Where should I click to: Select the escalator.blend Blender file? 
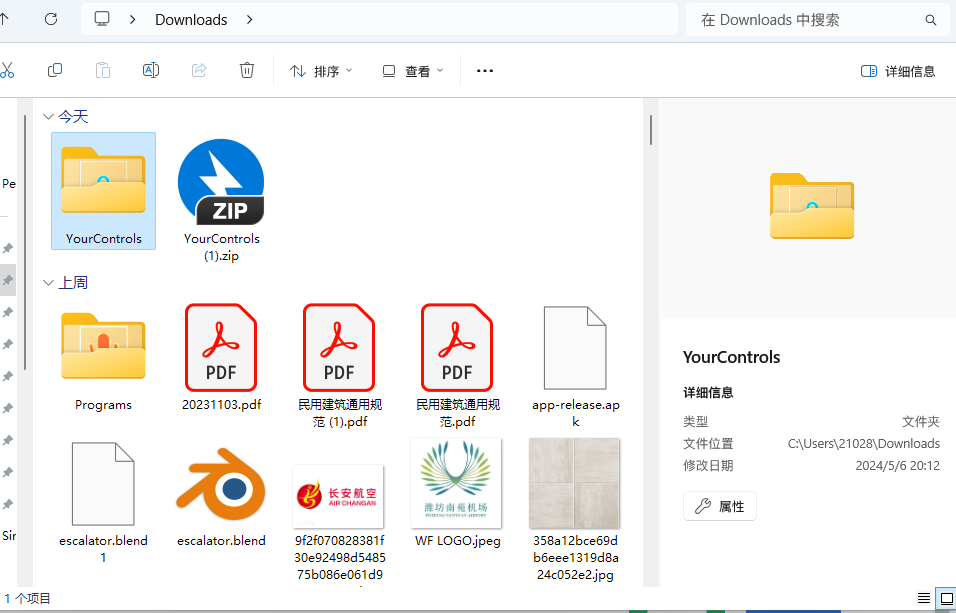(x=221, y=495)
